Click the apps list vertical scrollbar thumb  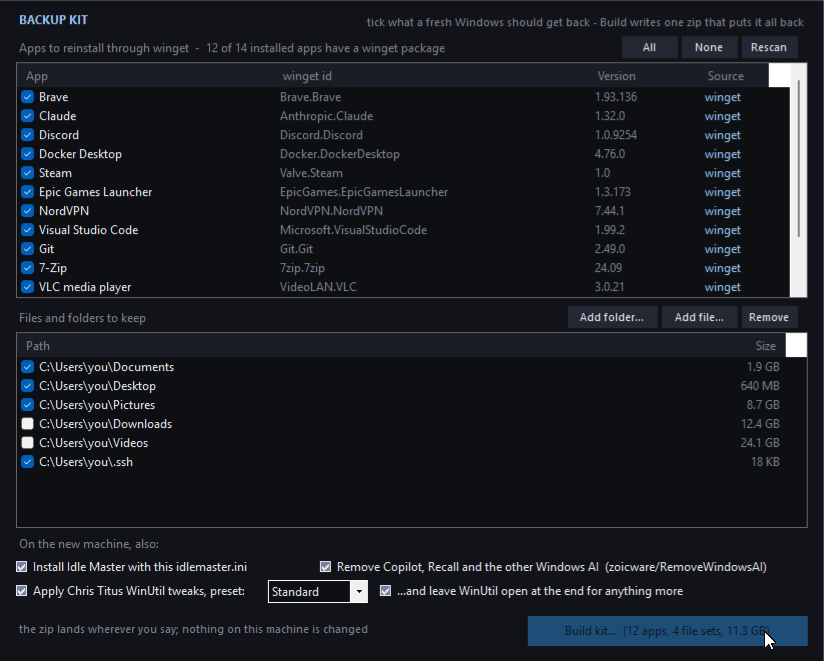click(798, 159)
